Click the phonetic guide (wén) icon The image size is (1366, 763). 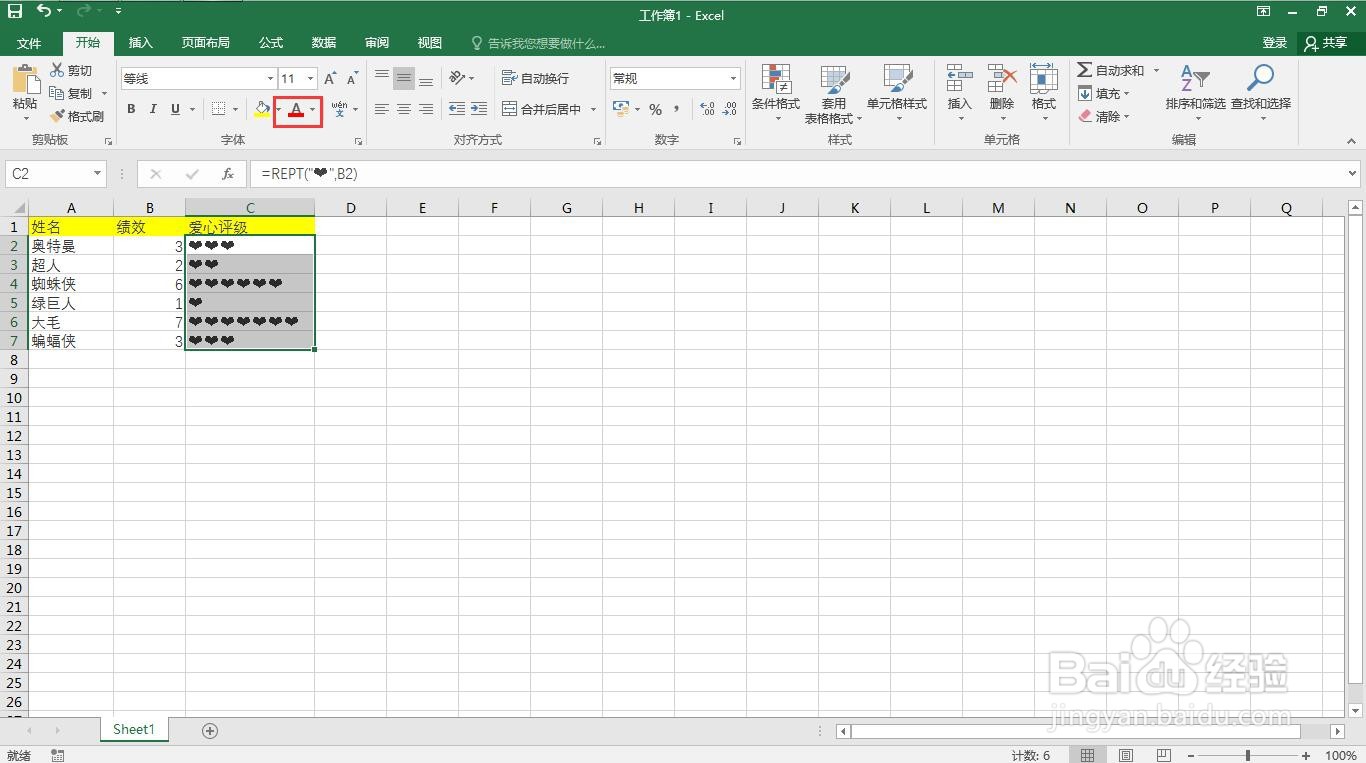click(339, 109)
